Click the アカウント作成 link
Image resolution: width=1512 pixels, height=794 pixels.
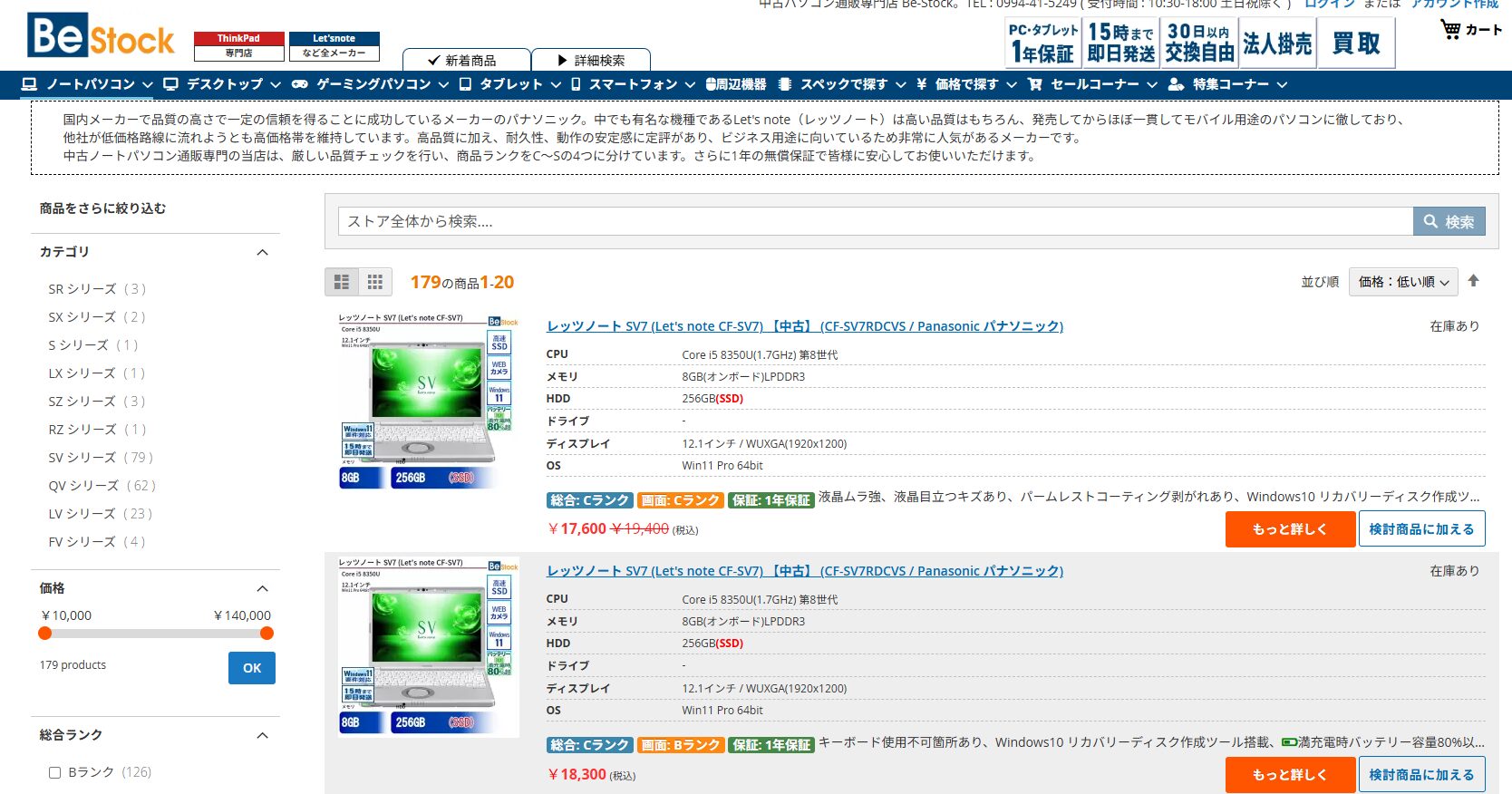(1455, 4)
